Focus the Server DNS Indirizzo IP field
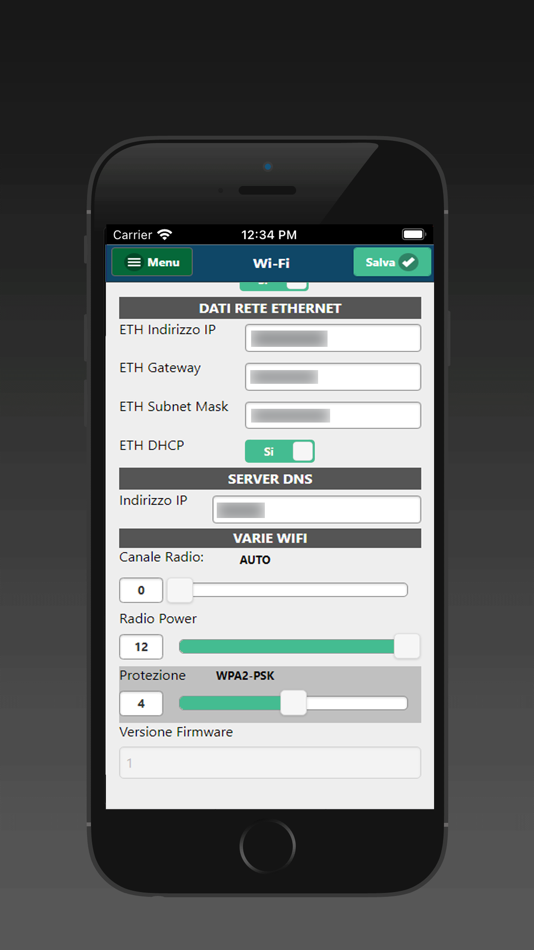 click(316, 510)
